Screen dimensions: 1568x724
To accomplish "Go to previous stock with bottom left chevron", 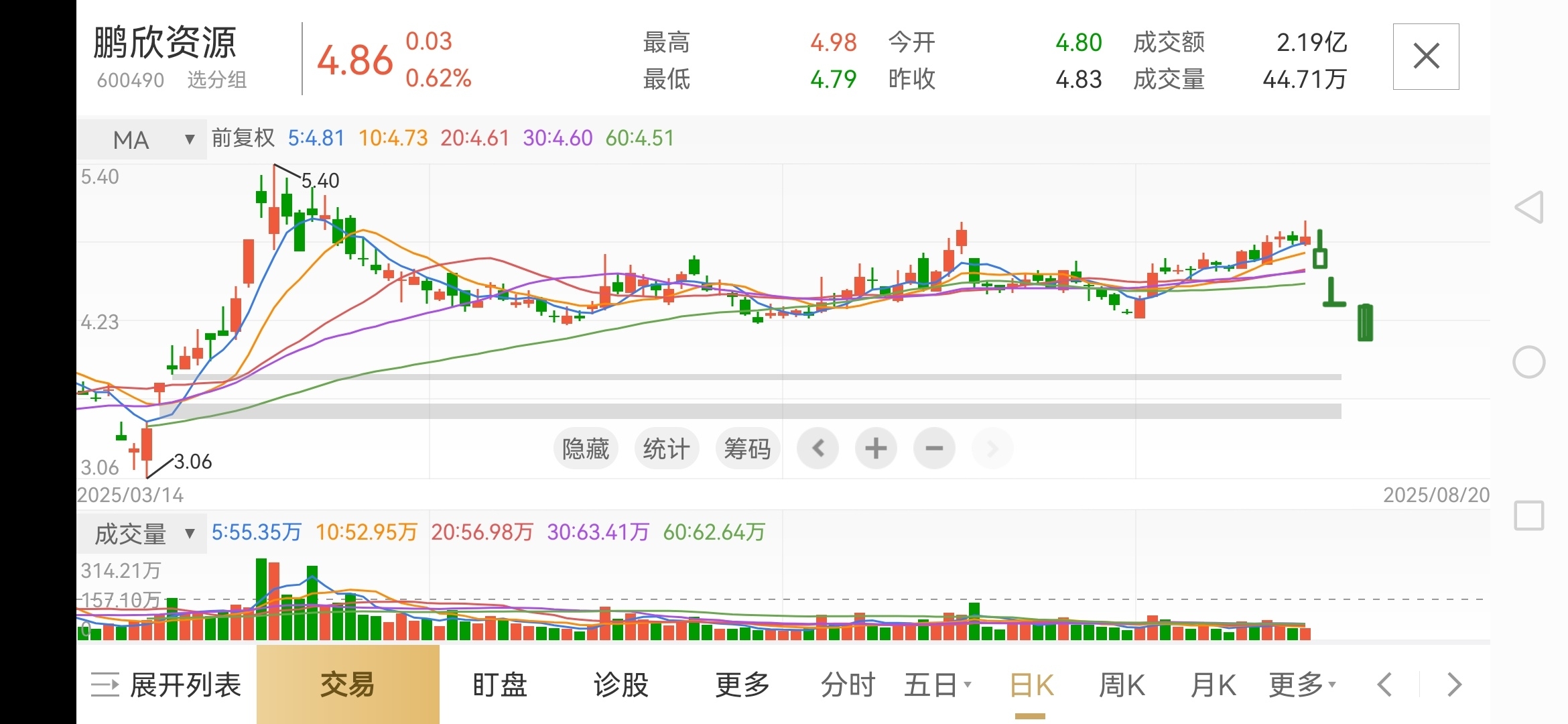I will 1384,684.
